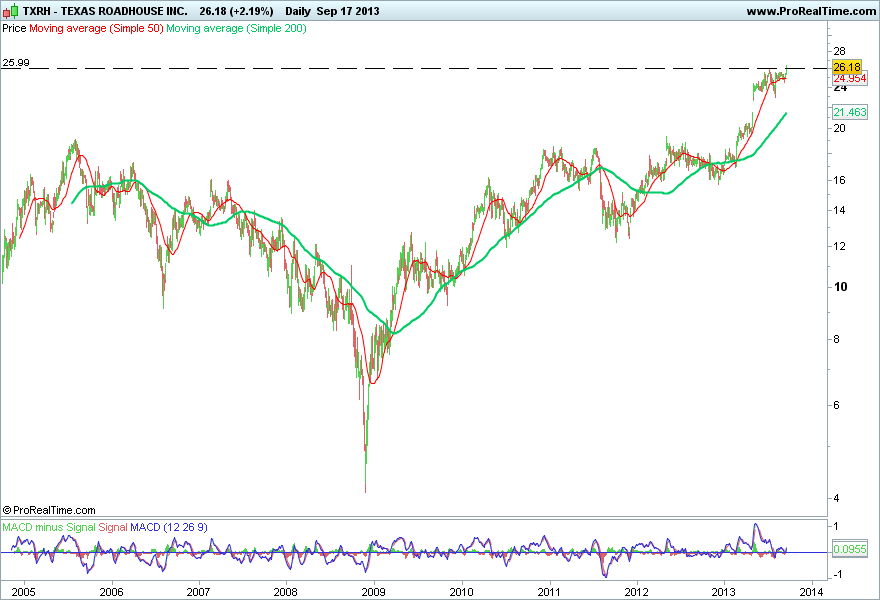Click the 0.0955 MACD value tag
Screen dimensions: 880x600
pyautogui.click(x=850, y=549)
